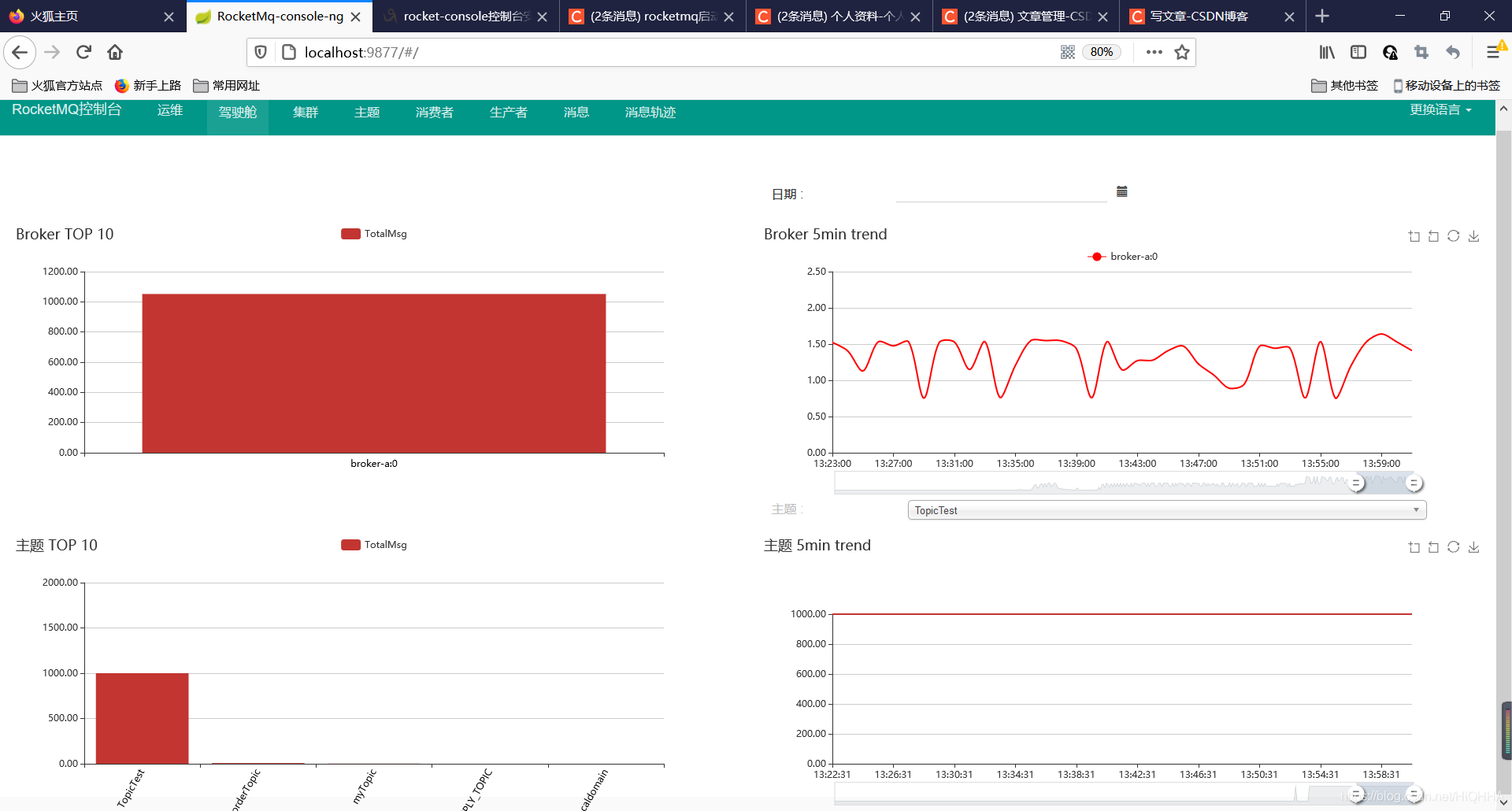Viewport: 1512px width, 811px height.
Task: Click the 日期 date input field
Action: click(x=1001, y=193)
